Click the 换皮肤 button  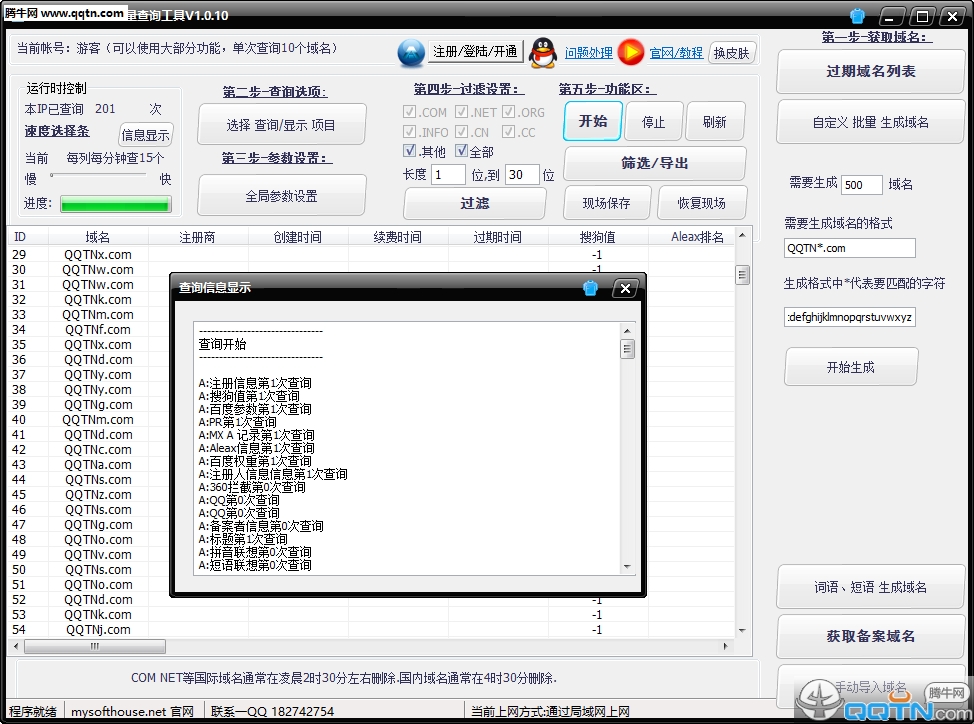(732, 53)
